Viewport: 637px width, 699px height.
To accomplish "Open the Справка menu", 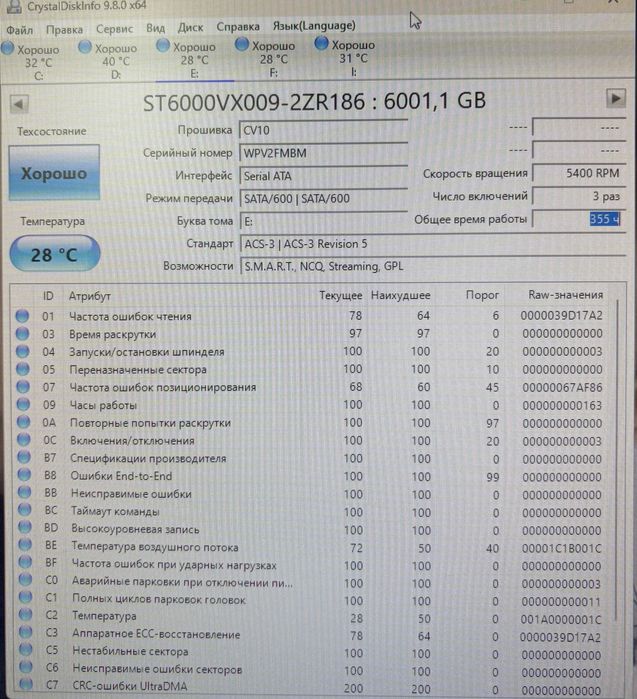I will pos(238,27).
